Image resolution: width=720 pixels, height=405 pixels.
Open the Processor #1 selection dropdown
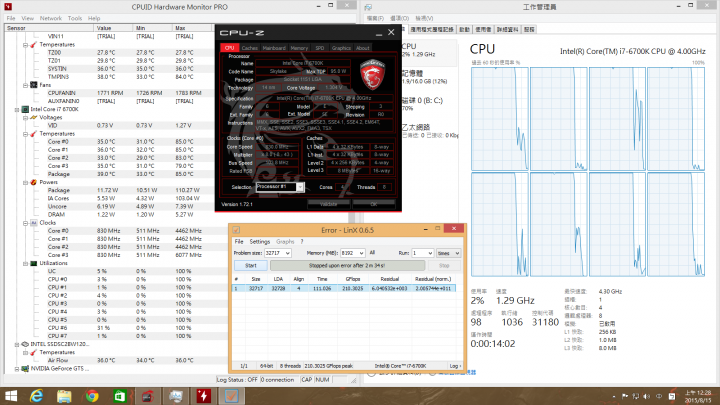click(x=300, y=187)
